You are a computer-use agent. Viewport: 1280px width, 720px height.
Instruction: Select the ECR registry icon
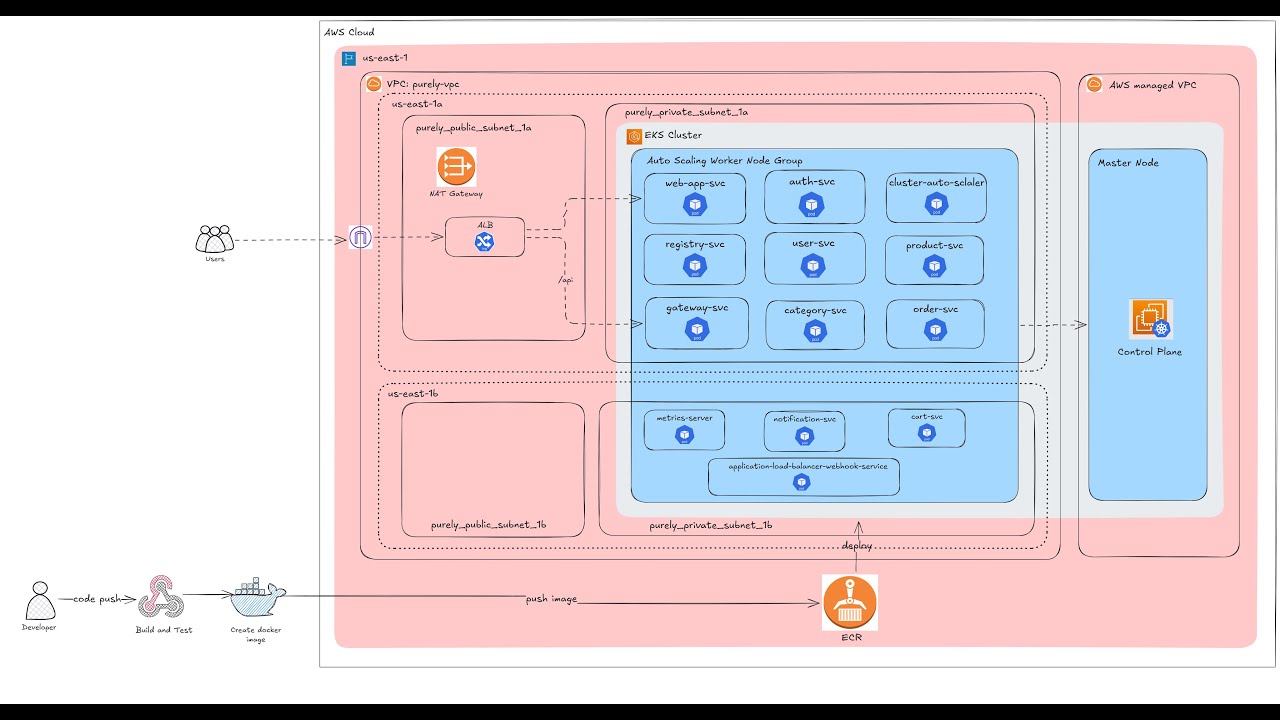click(x=850, y=602)
